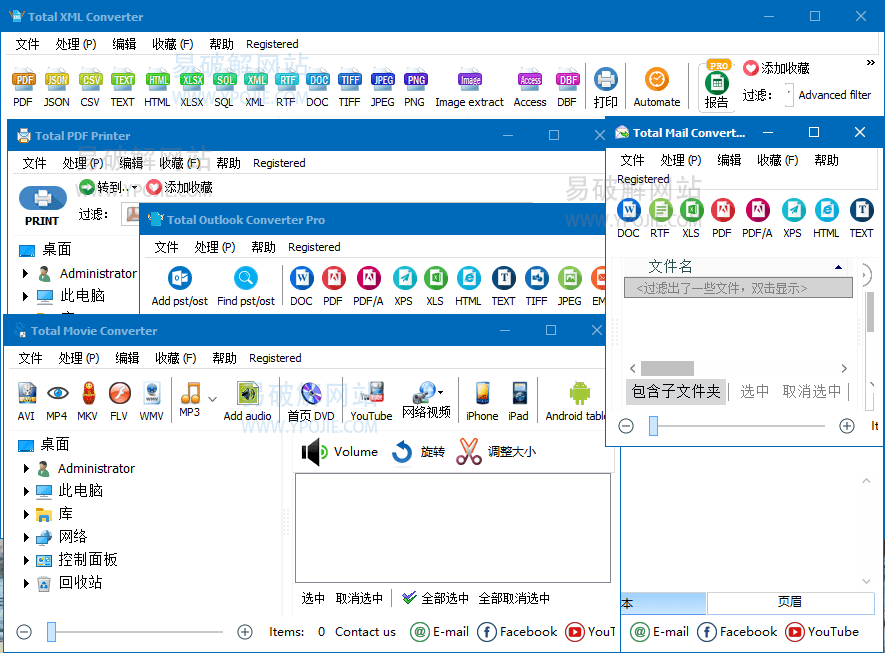Open the Automate tool in XML Converter
885x653 pixels.
click(656, 80)
